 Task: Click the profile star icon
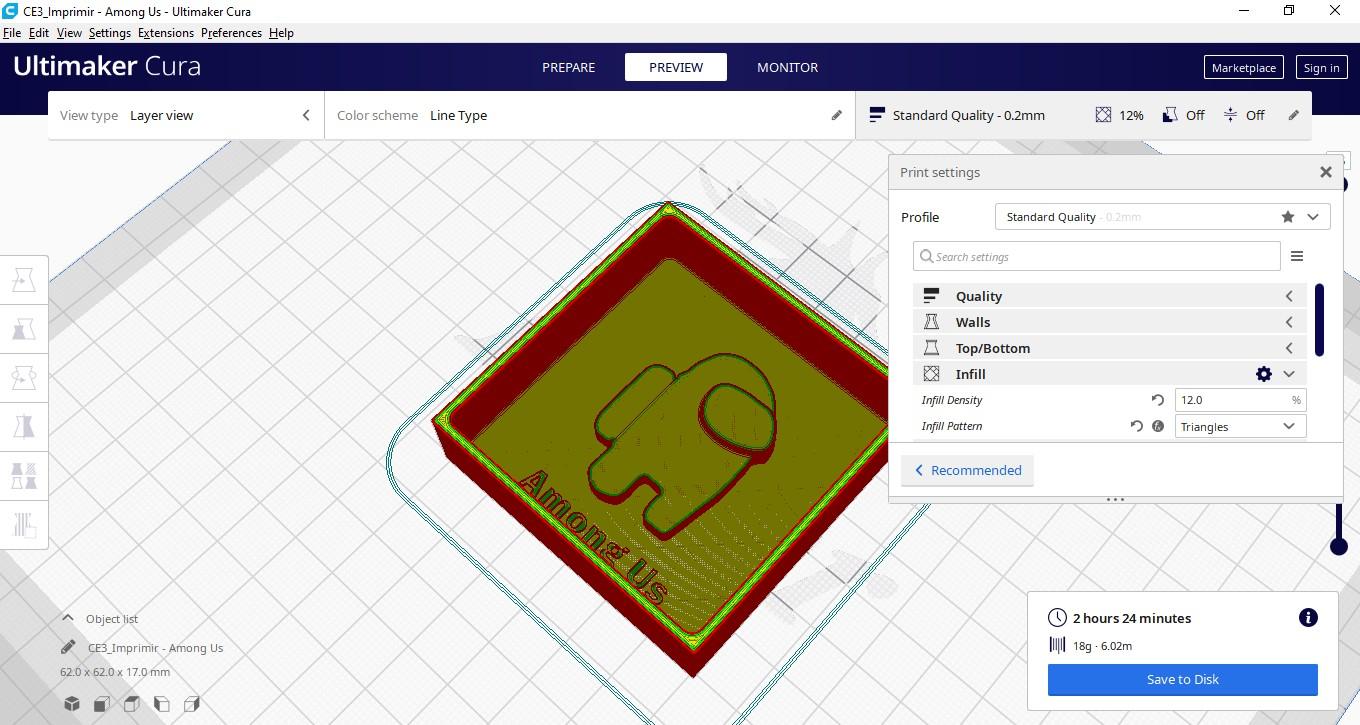click(x=1288, y=217)
